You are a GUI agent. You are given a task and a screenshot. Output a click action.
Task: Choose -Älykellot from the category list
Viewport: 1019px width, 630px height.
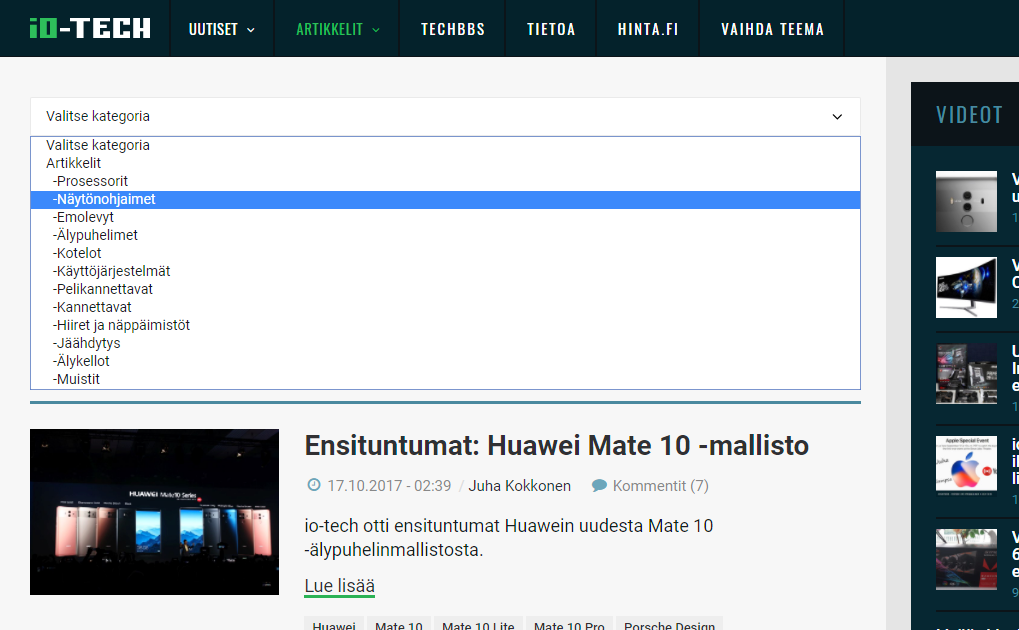click(x=445, y=361)
